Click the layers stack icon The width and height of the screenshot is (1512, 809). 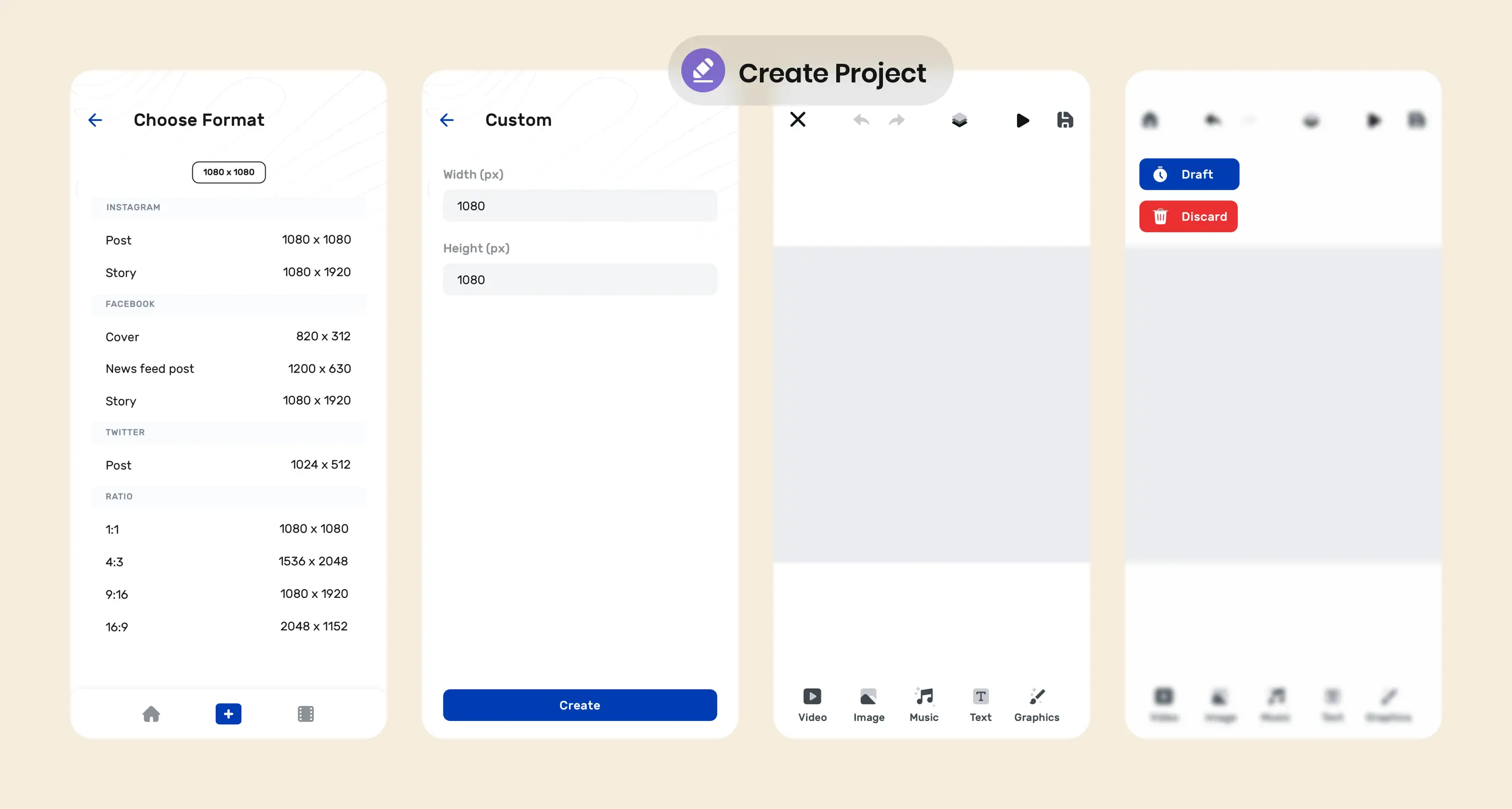click(x=958, y=119)
